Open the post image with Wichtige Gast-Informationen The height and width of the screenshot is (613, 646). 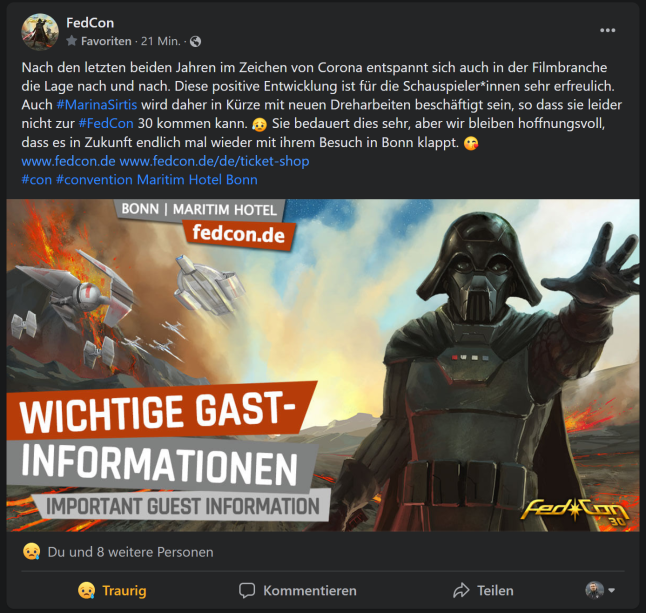point(323,365)
